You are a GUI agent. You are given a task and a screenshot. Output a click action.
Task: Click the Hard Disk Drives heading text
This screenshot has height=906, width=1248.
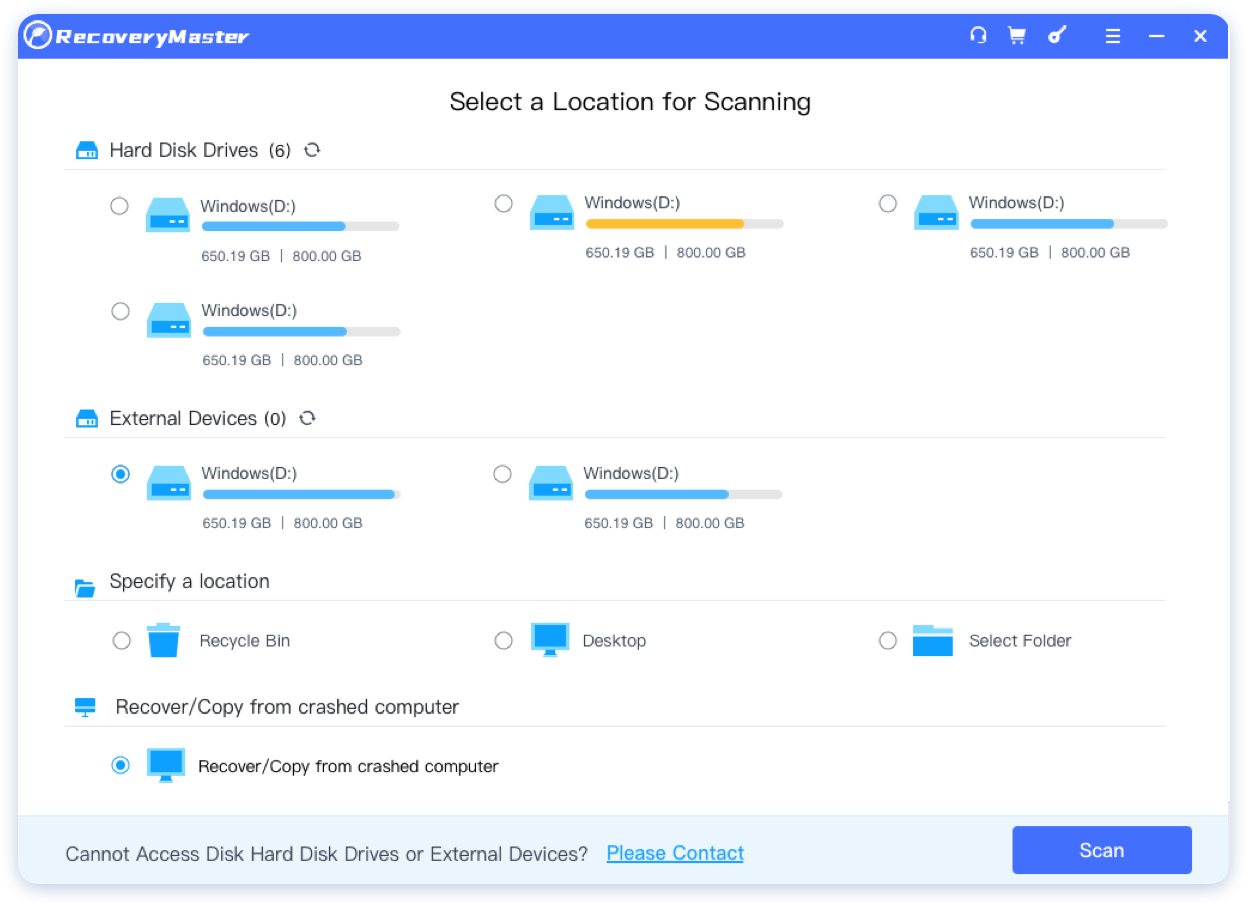pyautogui.click(x=184, y=150)
